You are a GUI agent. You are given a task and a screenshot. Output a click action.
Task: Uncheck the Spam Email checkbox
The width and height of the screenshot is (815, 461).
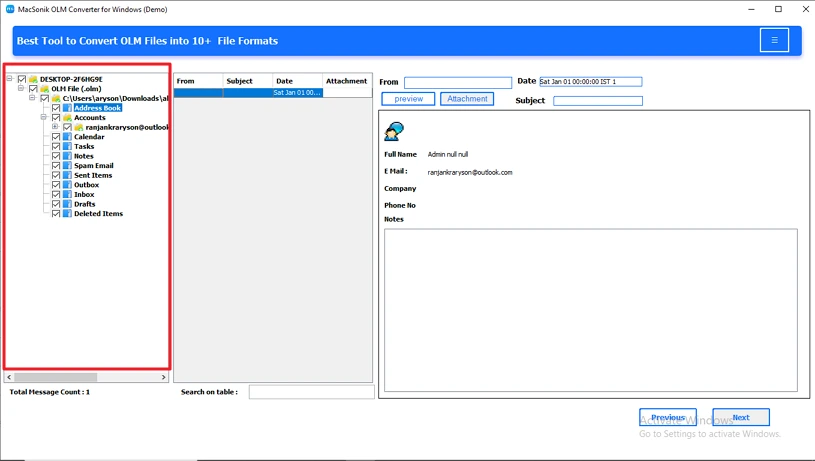coord(56,166)
